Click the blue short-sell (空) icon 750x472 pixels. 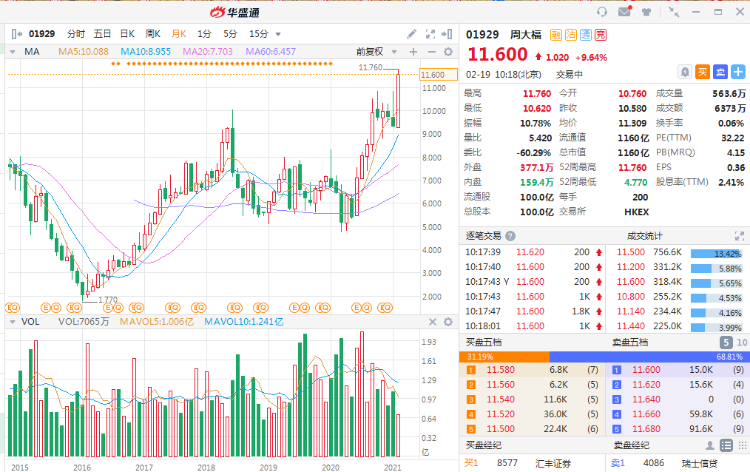tap(718, 72)
